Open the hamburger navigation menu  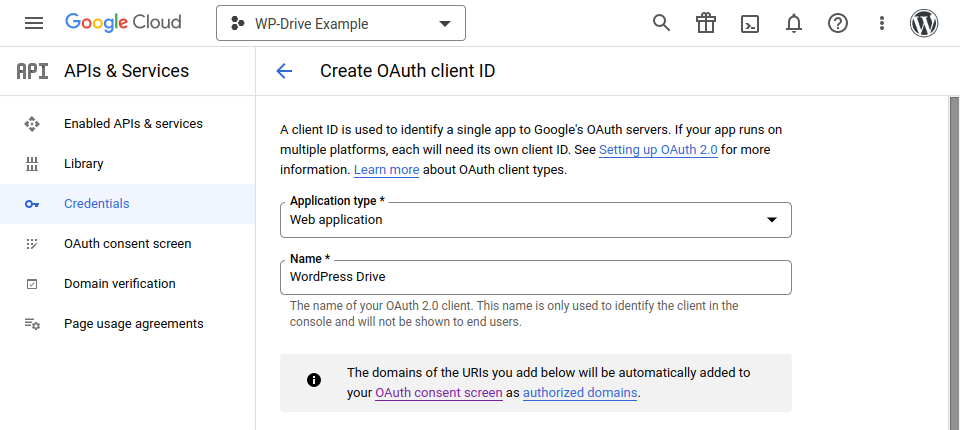pyautogui.click(x=34, y=23)
